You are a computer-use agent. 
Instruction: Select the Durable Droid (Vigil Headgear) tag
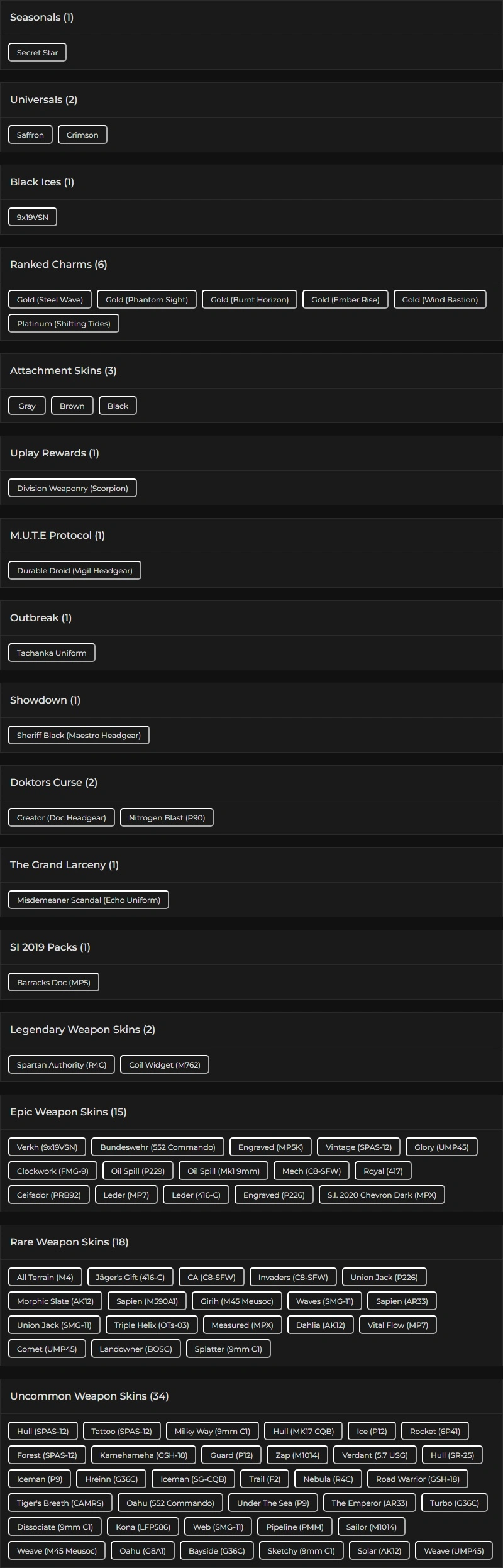pos(75,571)
